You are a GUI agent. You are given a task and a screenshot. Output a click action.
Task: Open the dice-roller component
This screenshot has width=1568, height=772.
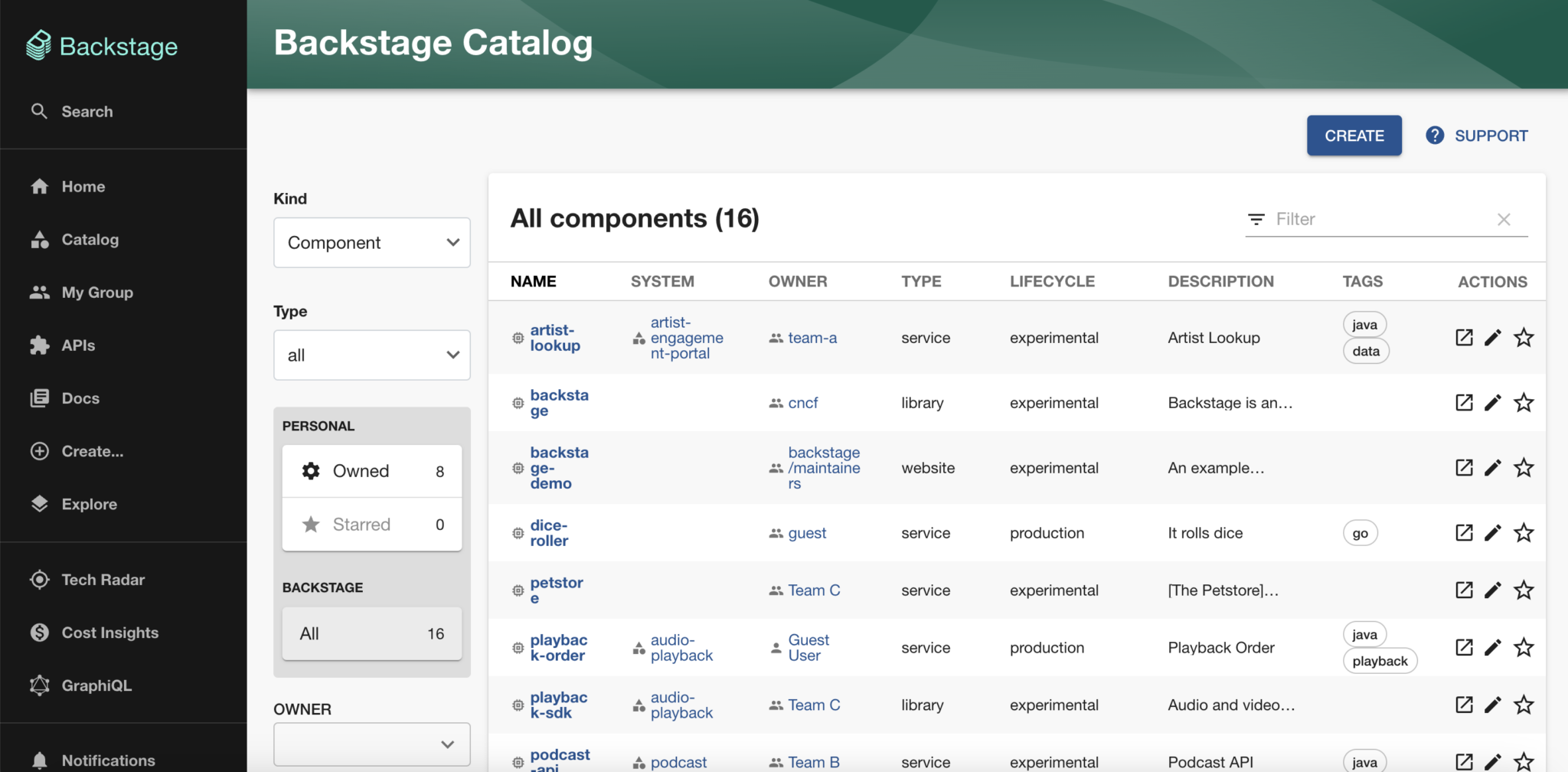coord(549,533)
